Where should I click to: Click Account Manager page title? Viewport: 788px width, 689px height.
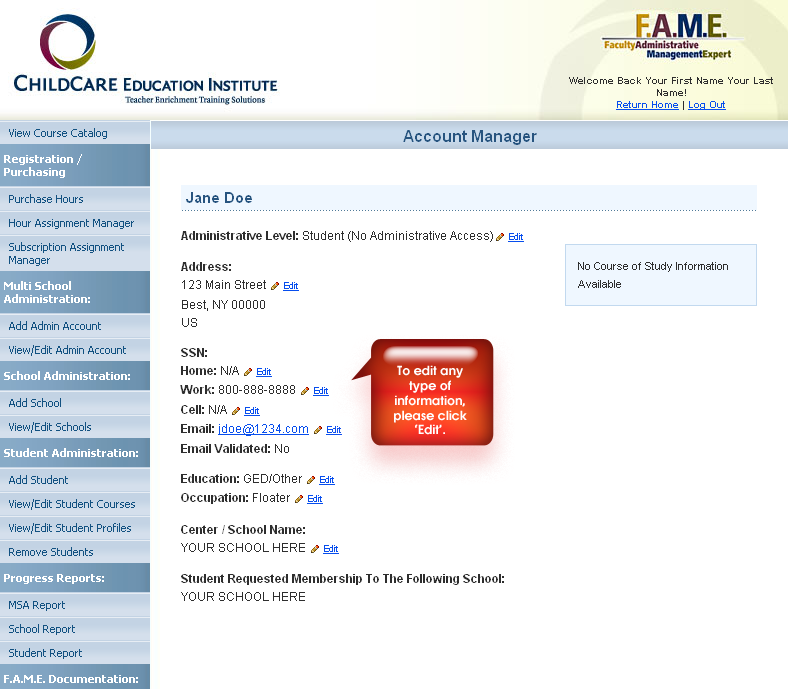[x=470, y=136]
